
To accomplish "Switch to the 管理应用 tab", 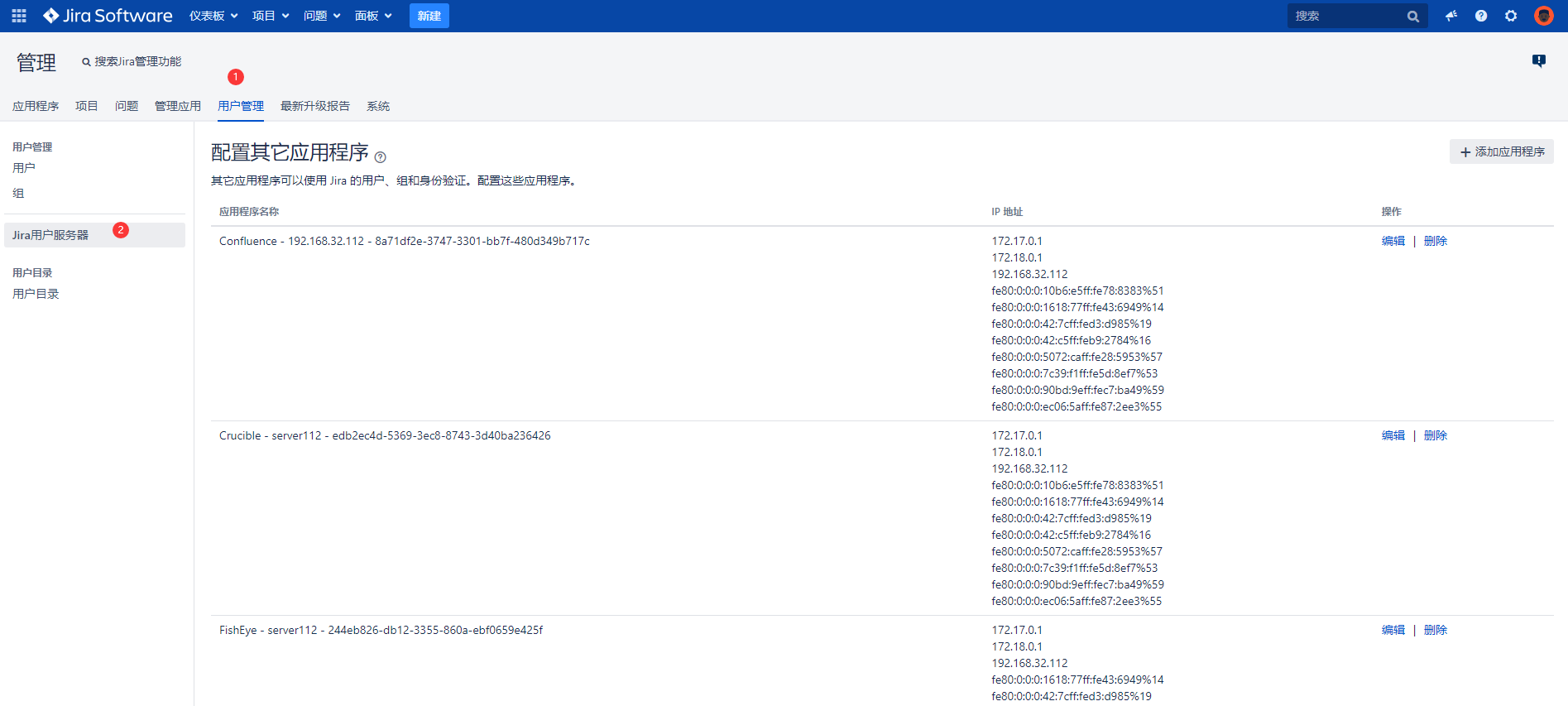I will point(178,106).
